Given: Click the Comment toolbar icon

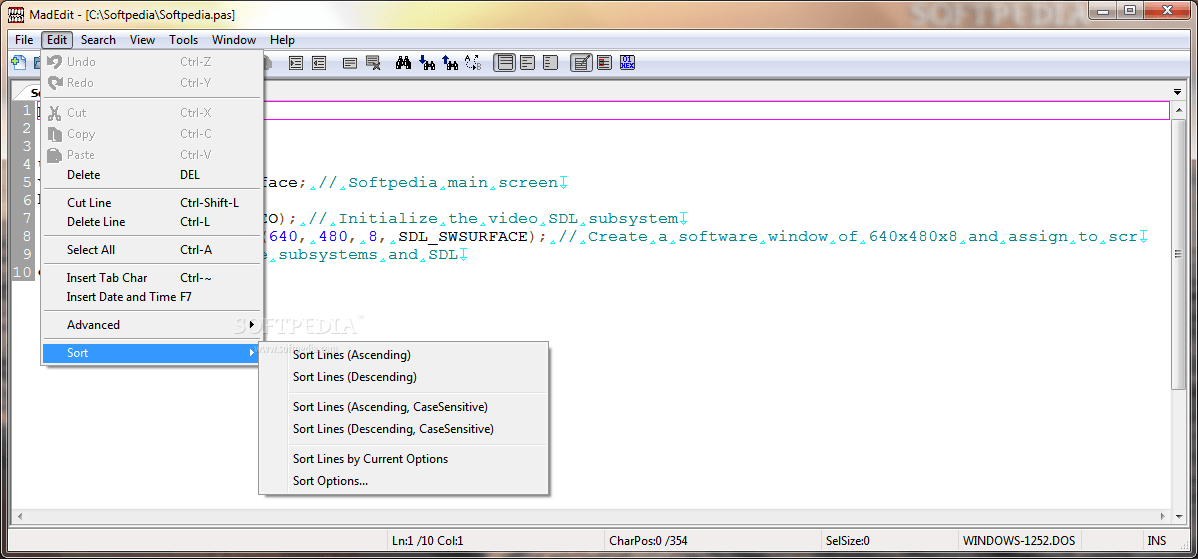Looking at the screenshot, I should (x=350, y=63).
